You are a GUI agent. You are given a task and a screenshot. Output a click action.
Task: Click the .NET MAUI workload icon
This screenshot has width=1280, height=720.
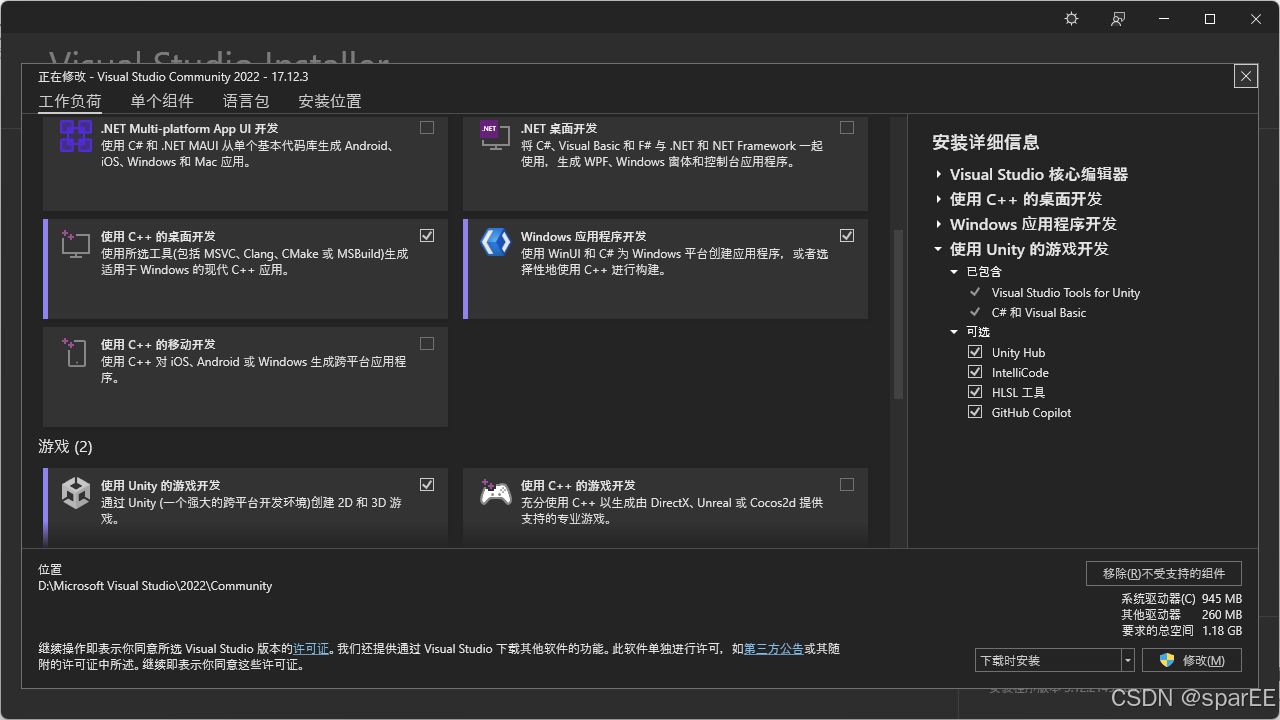(76, 135)
